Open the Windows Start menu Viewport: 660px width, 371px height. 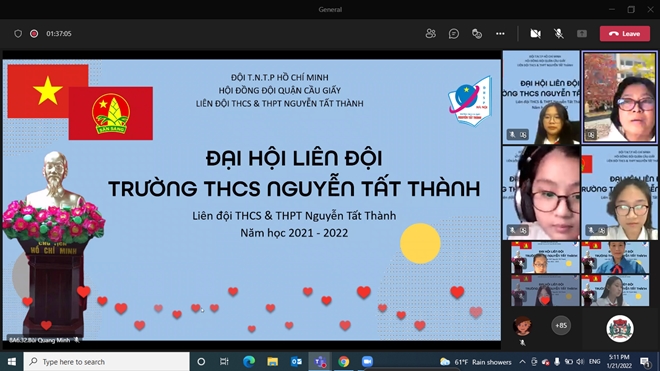tap(11, 362)
